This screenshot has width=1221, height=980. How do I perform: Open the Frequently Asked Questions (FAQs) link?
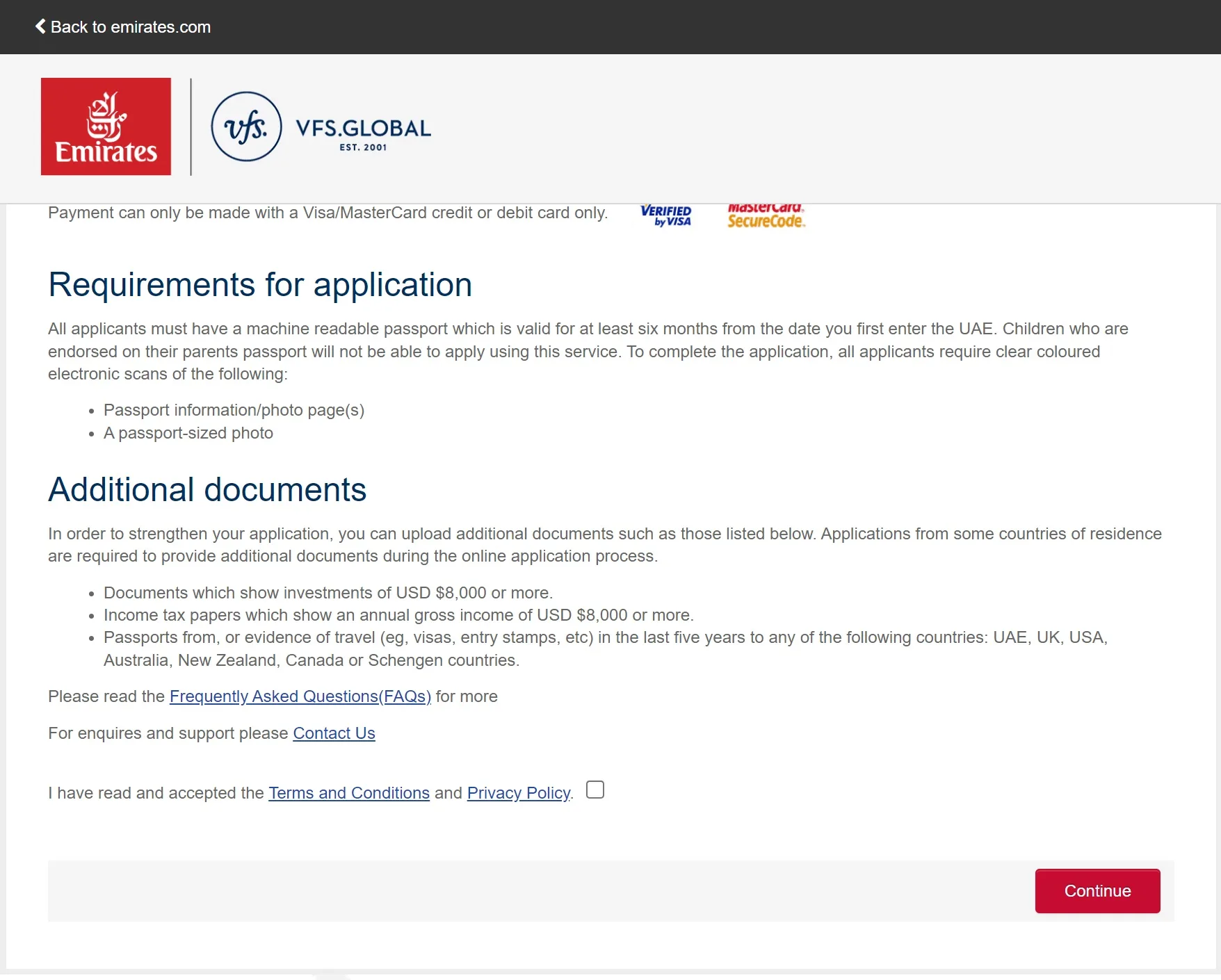tap(300, 696)
